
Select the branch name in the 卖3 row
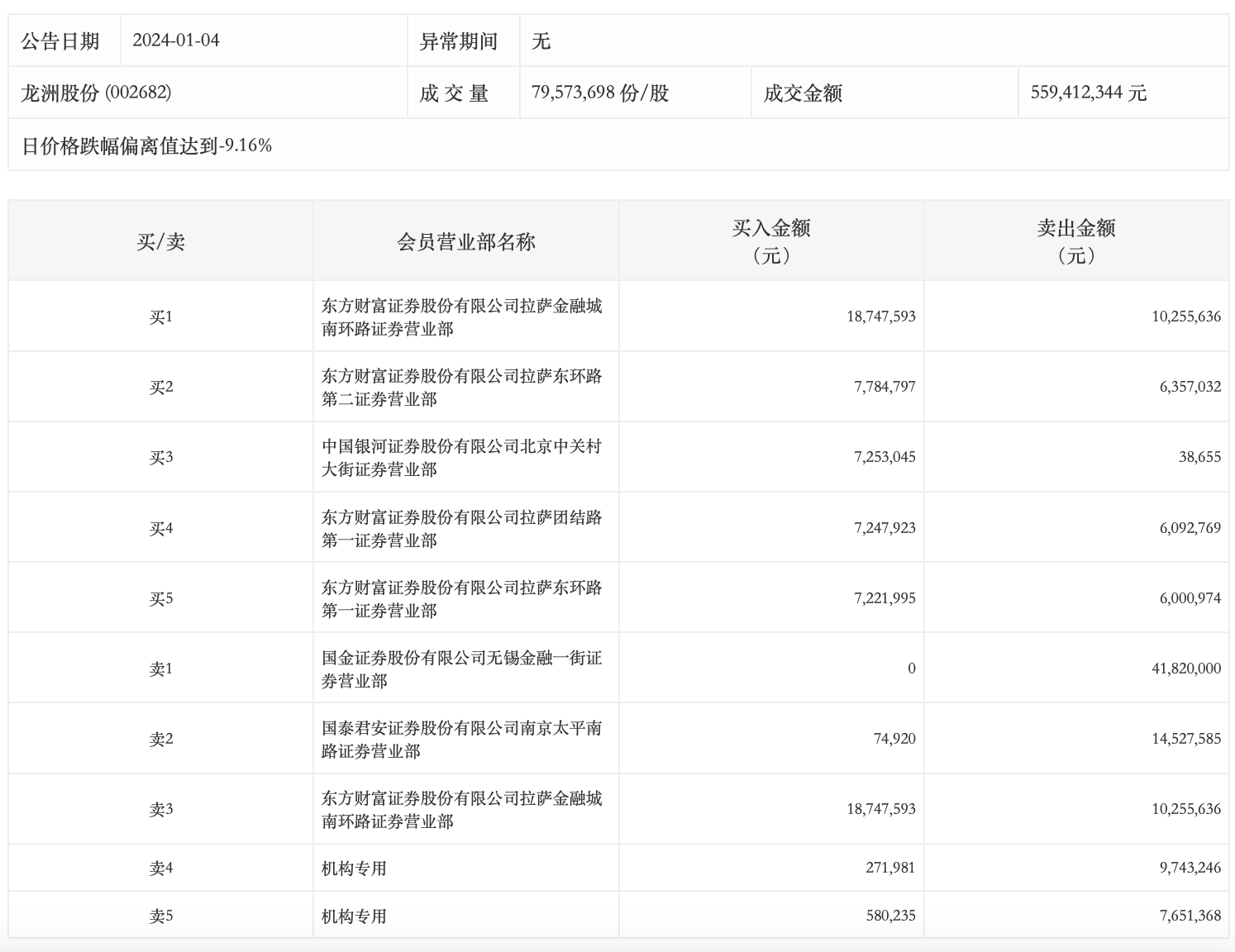(462, 810)
